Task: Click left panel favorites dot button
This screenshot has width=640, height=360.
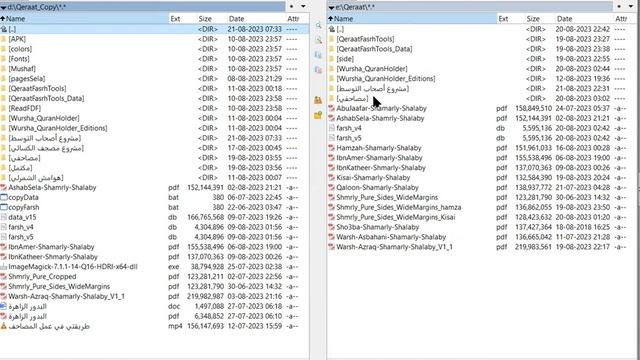Action: pyautogui.click(x=291, y=7)
